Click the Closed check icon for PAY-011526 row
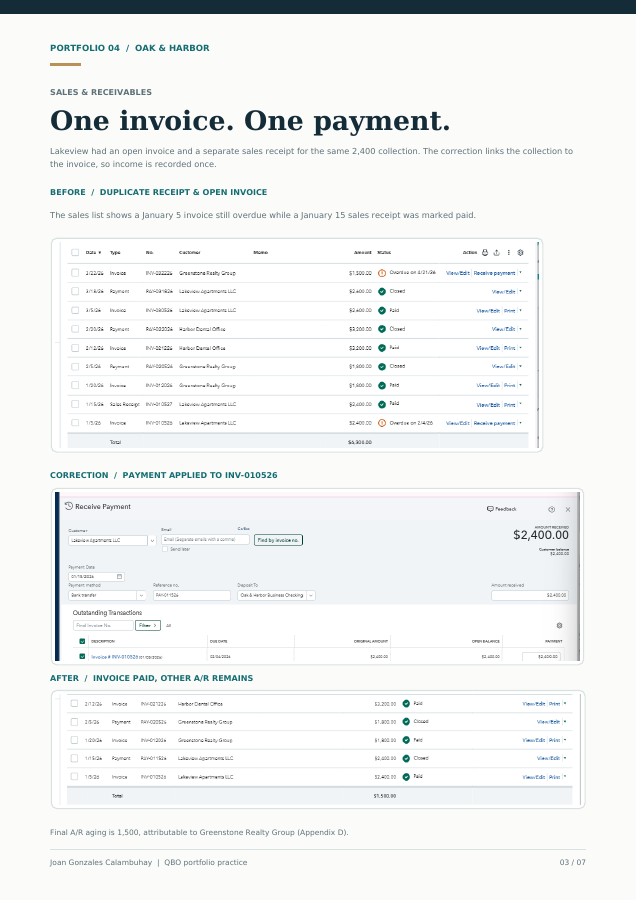This screenshot has height=900, width=637. click(406, 758)
